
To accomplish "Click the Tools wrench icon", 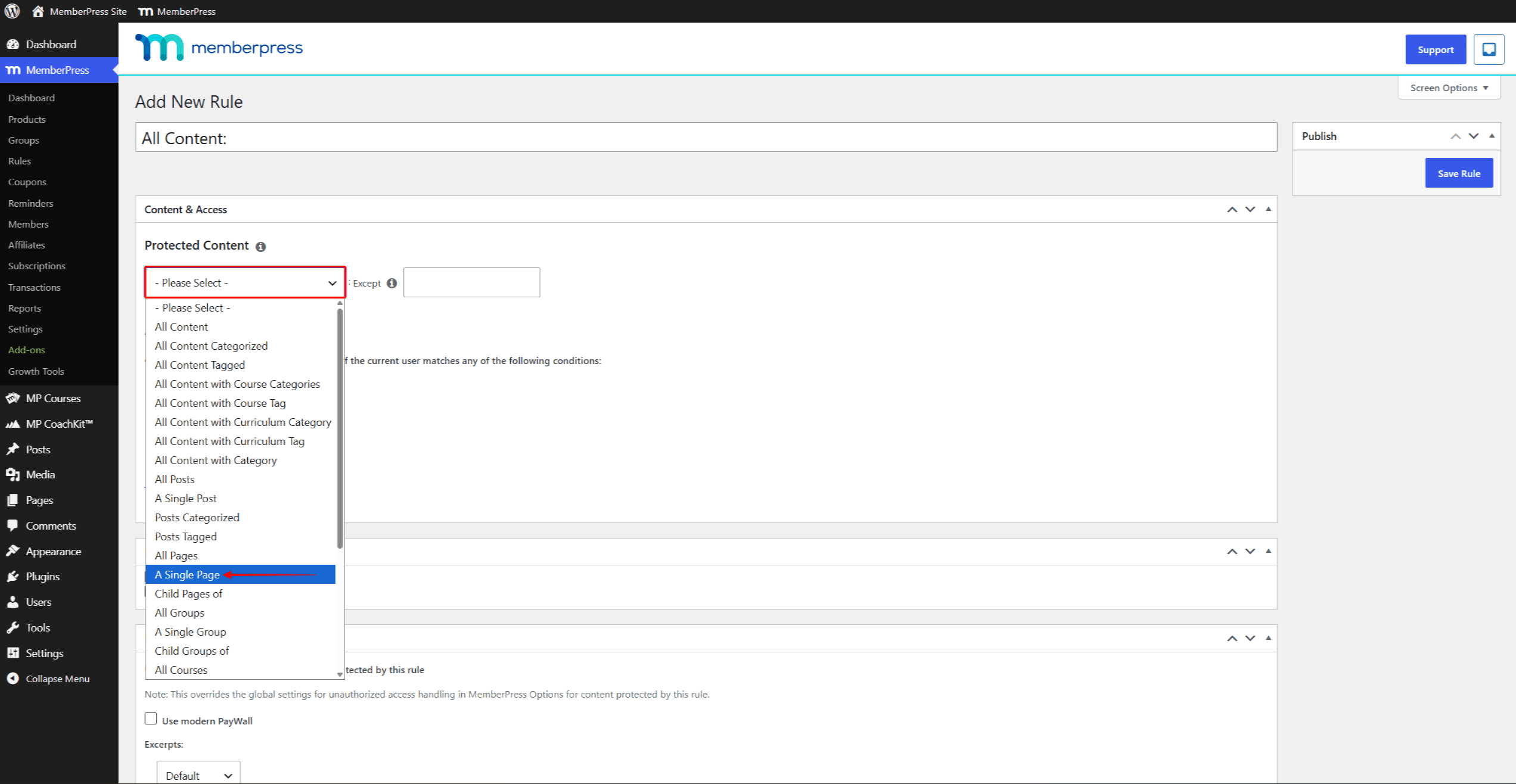I will pyautogui.click(x=13, y=627).
